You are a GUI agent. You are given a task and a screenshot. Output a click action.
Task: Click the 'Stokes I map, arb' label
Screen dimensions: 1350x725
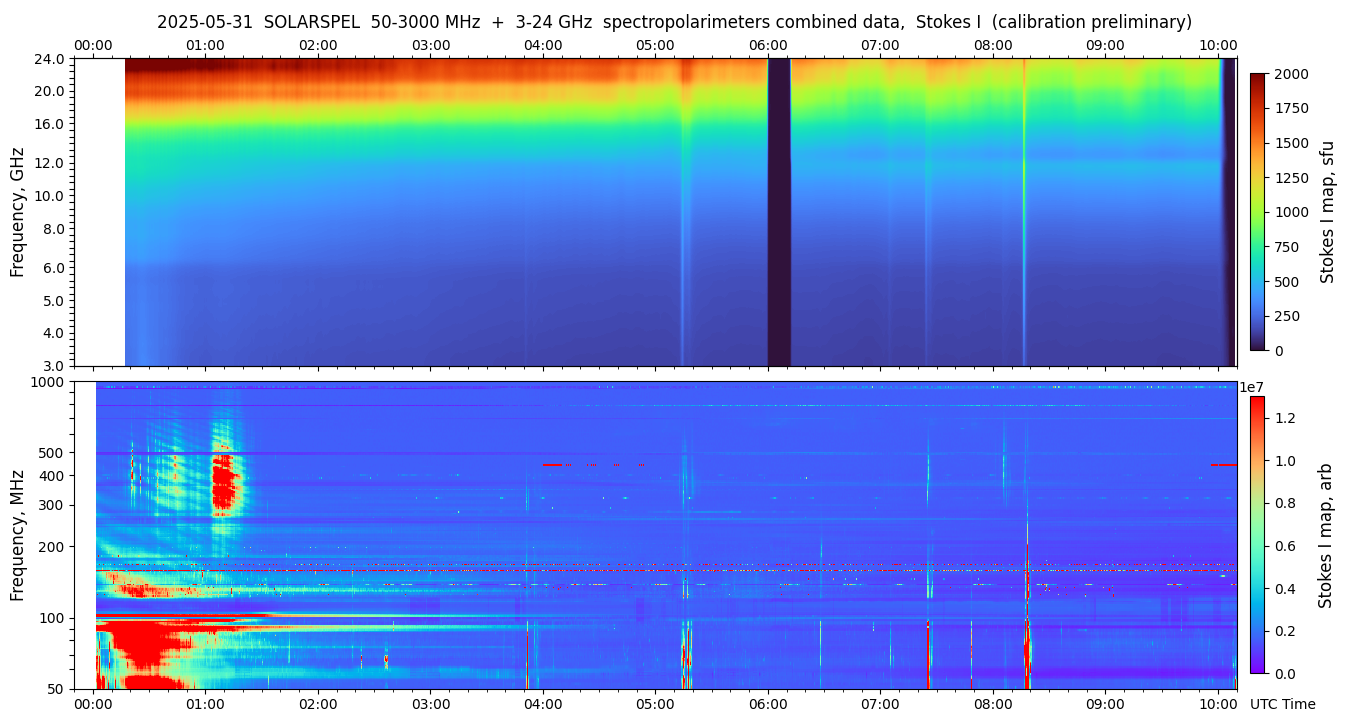point(1325,534)
